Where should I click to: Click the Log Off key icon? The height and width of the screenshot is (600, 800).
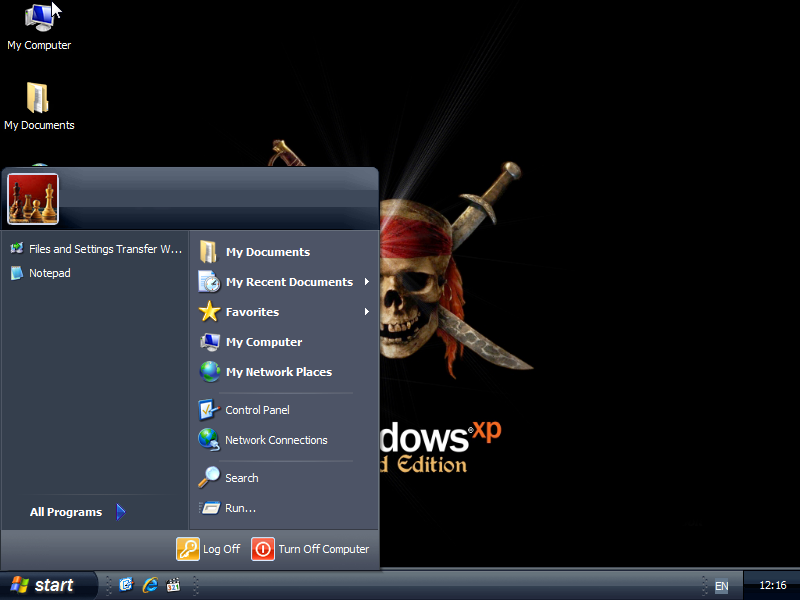click(x=188, y=549)
